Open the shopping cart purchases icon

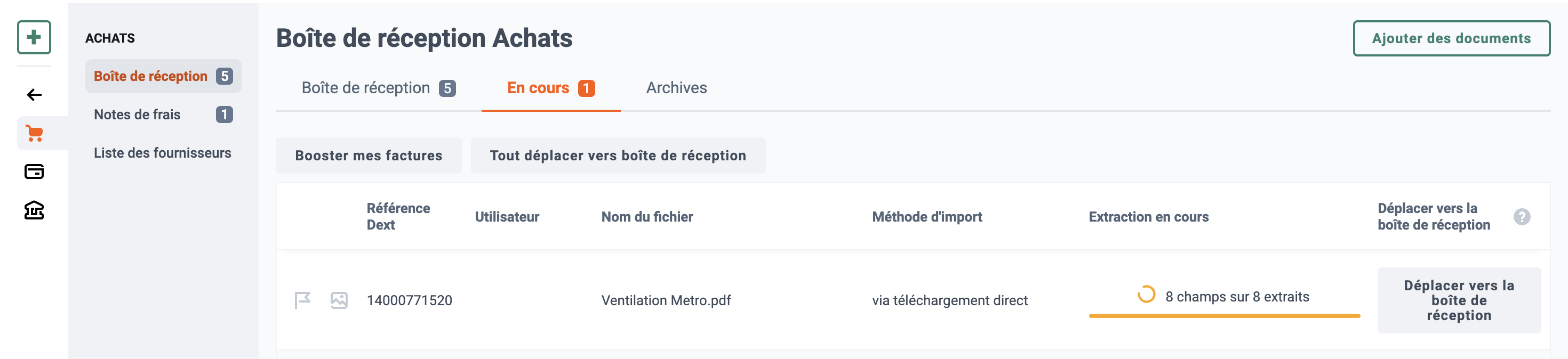click(34, 133)
